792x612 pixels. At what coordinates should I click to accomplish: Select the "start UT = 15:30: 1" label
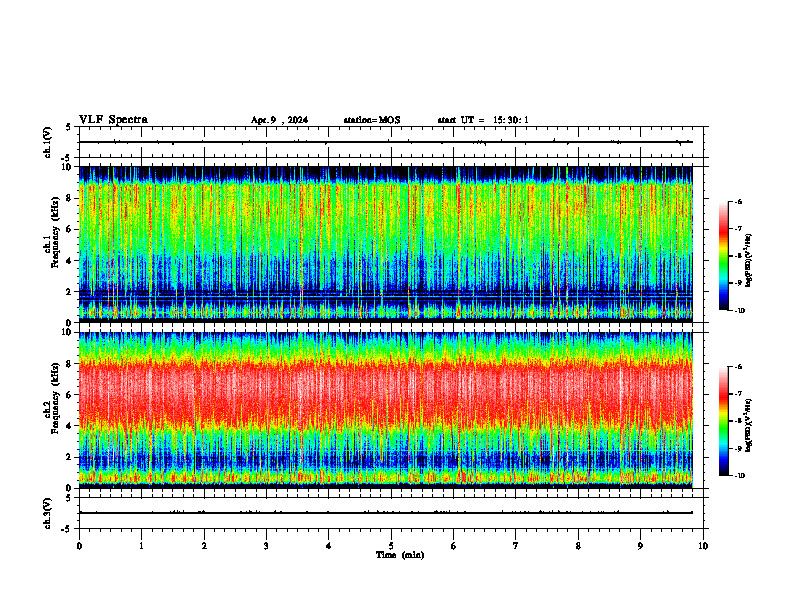click(483, 120)
